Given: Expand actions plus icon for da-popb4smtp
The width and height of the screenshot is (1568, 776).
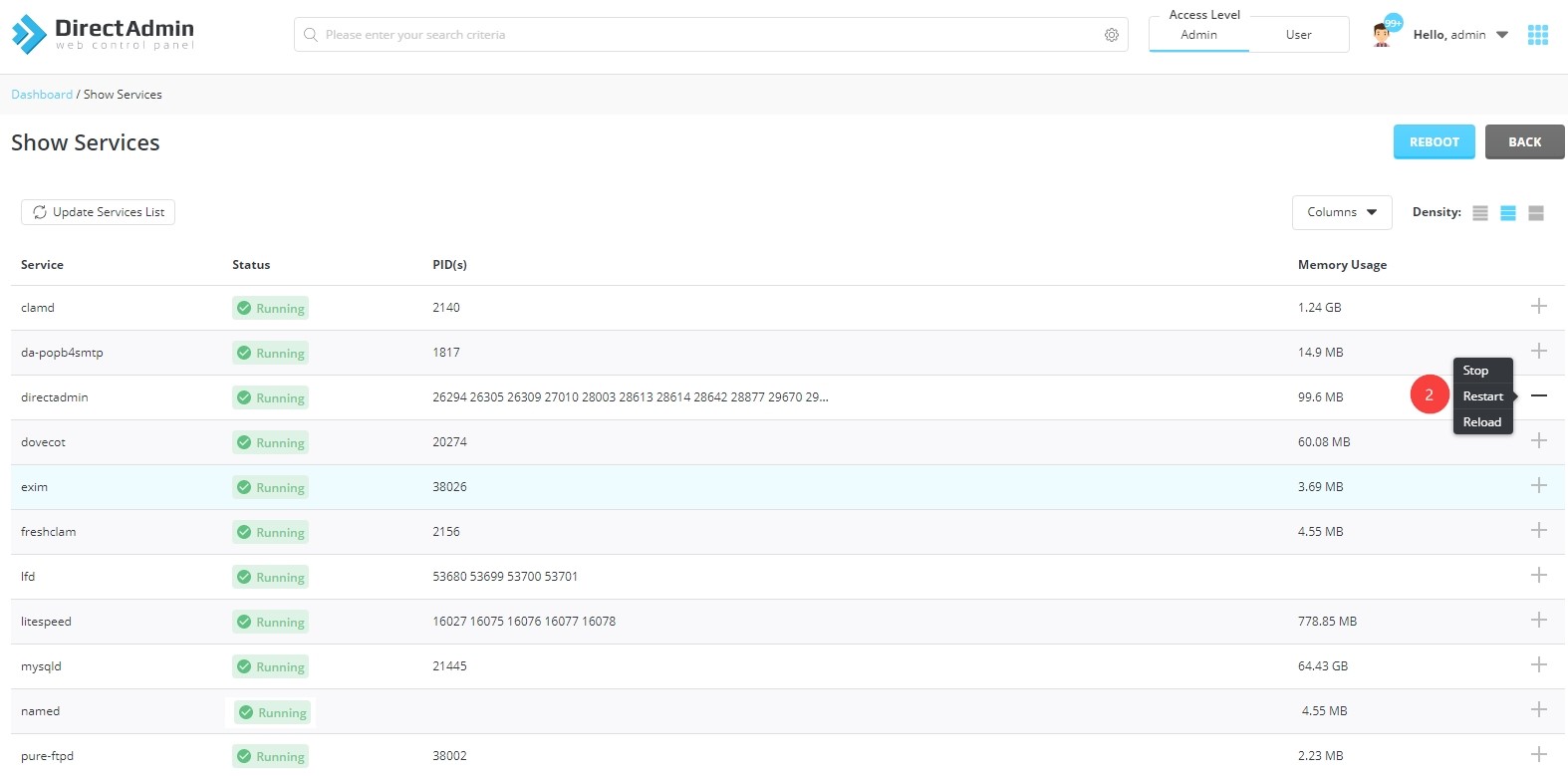Looking at the screenshot, I should pos(1539,351).
